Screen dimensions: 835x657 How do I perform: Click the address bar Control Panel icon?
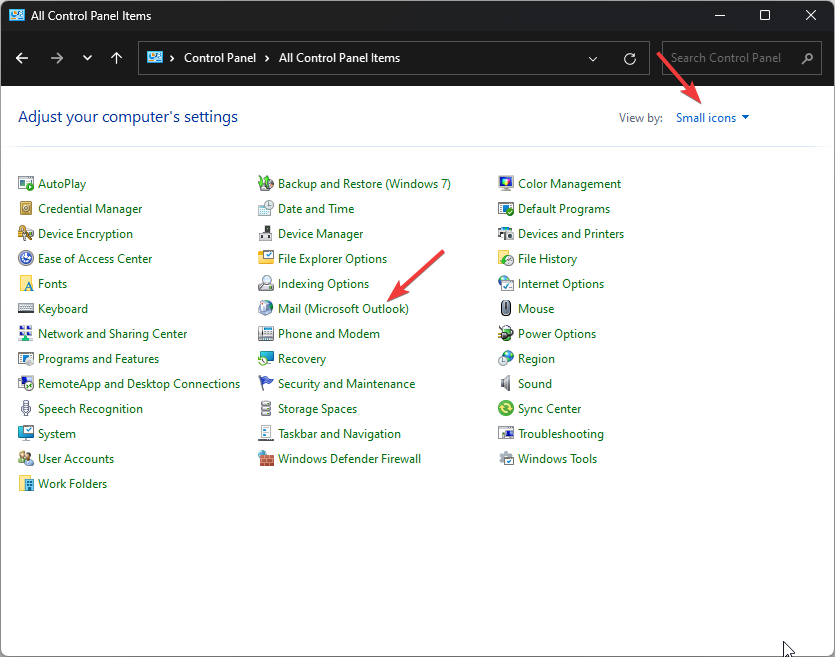[x=155, y=58]
